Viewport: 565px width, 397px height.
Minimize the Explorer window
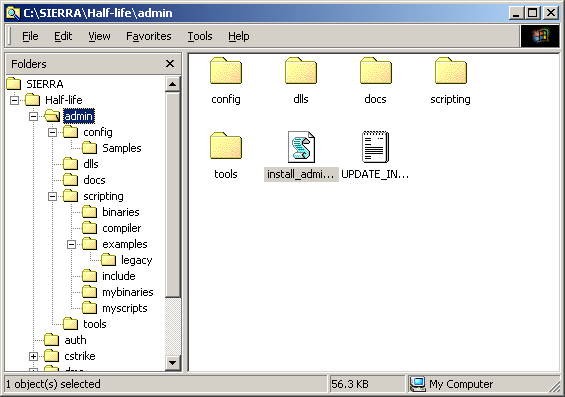tap(516, 13)
